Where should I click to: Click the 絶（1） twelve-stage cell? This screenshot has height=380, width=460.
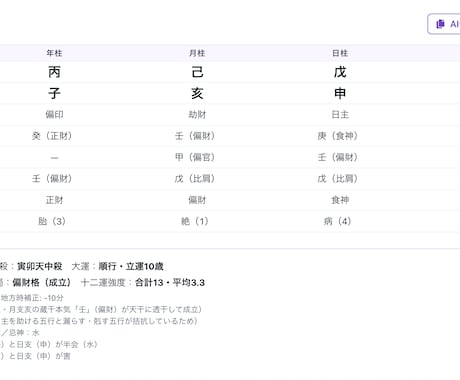(x=195, y=221)
